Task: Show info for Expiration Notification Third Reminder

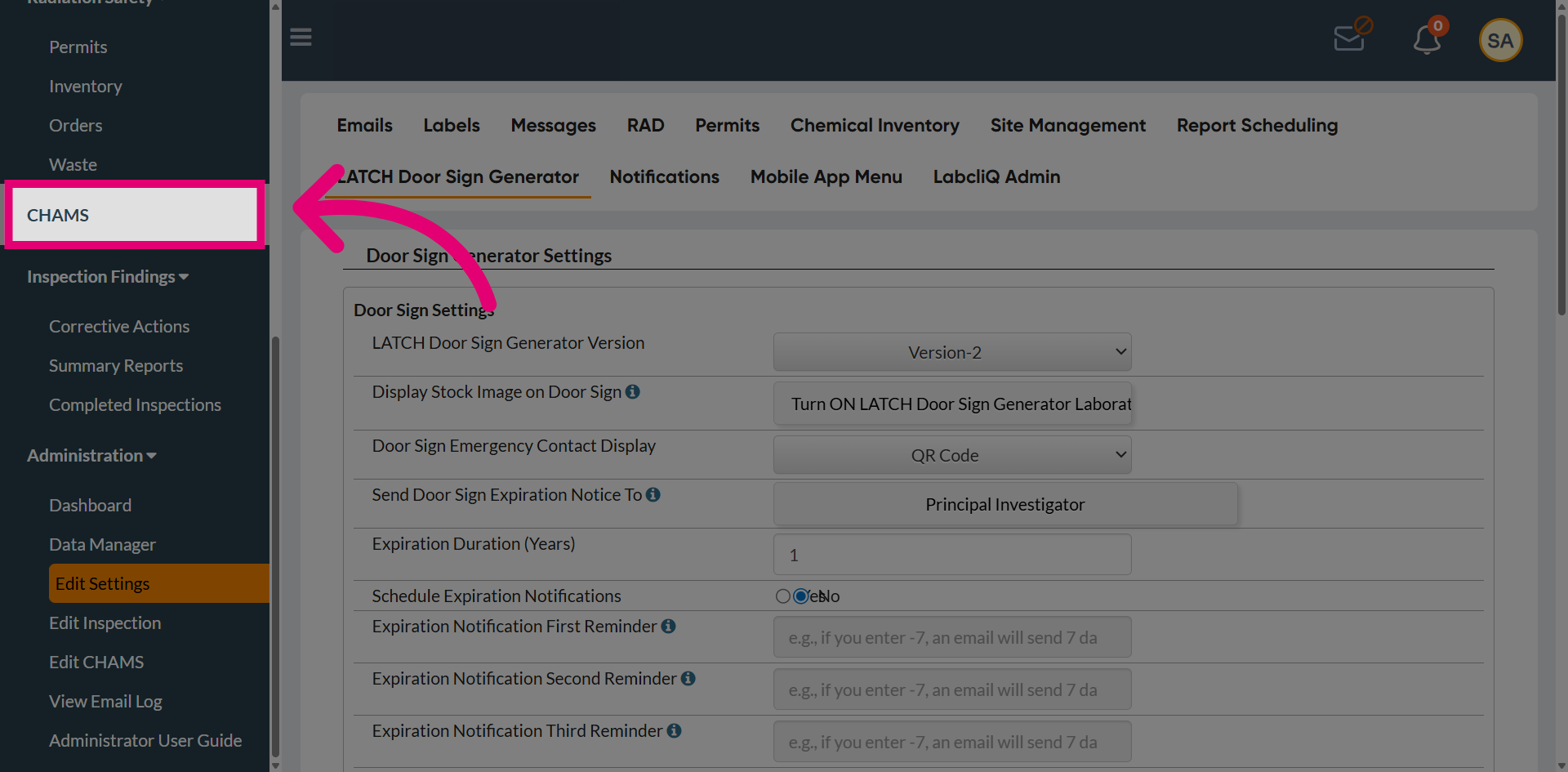Action: click(675, 731)
